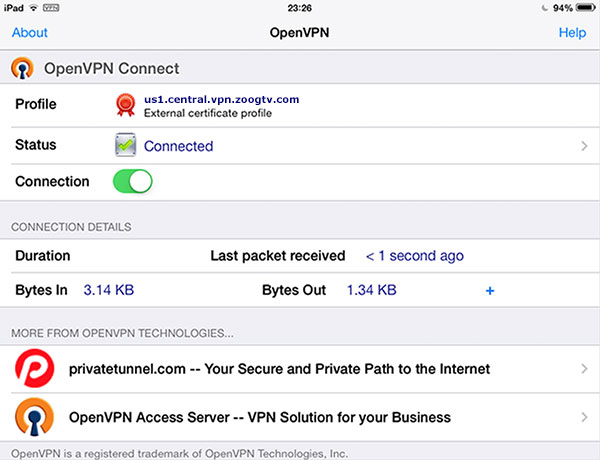Tap the Connected status link
The height and width of the screenshot is (460, 600).
[178, 146]
